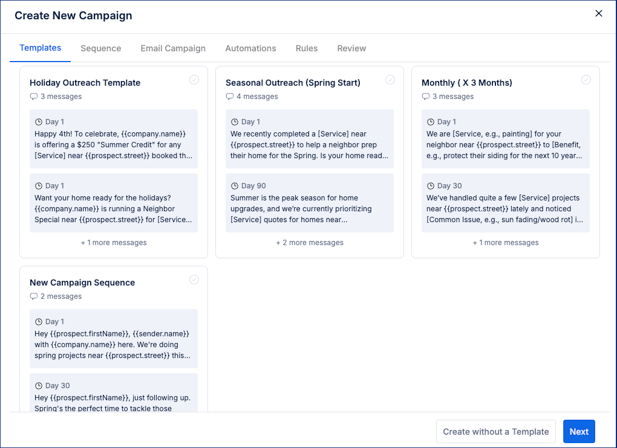This screenshot has height=448, width=617.
Task: Switch to the Sequence tab
Action: [x=101, y=48]
